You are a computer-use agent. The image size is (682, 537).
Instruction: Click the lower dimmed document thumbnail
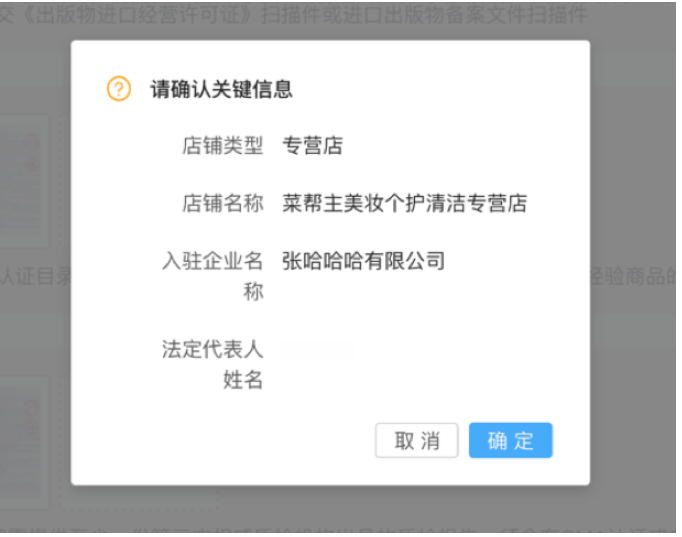(23, 443)
